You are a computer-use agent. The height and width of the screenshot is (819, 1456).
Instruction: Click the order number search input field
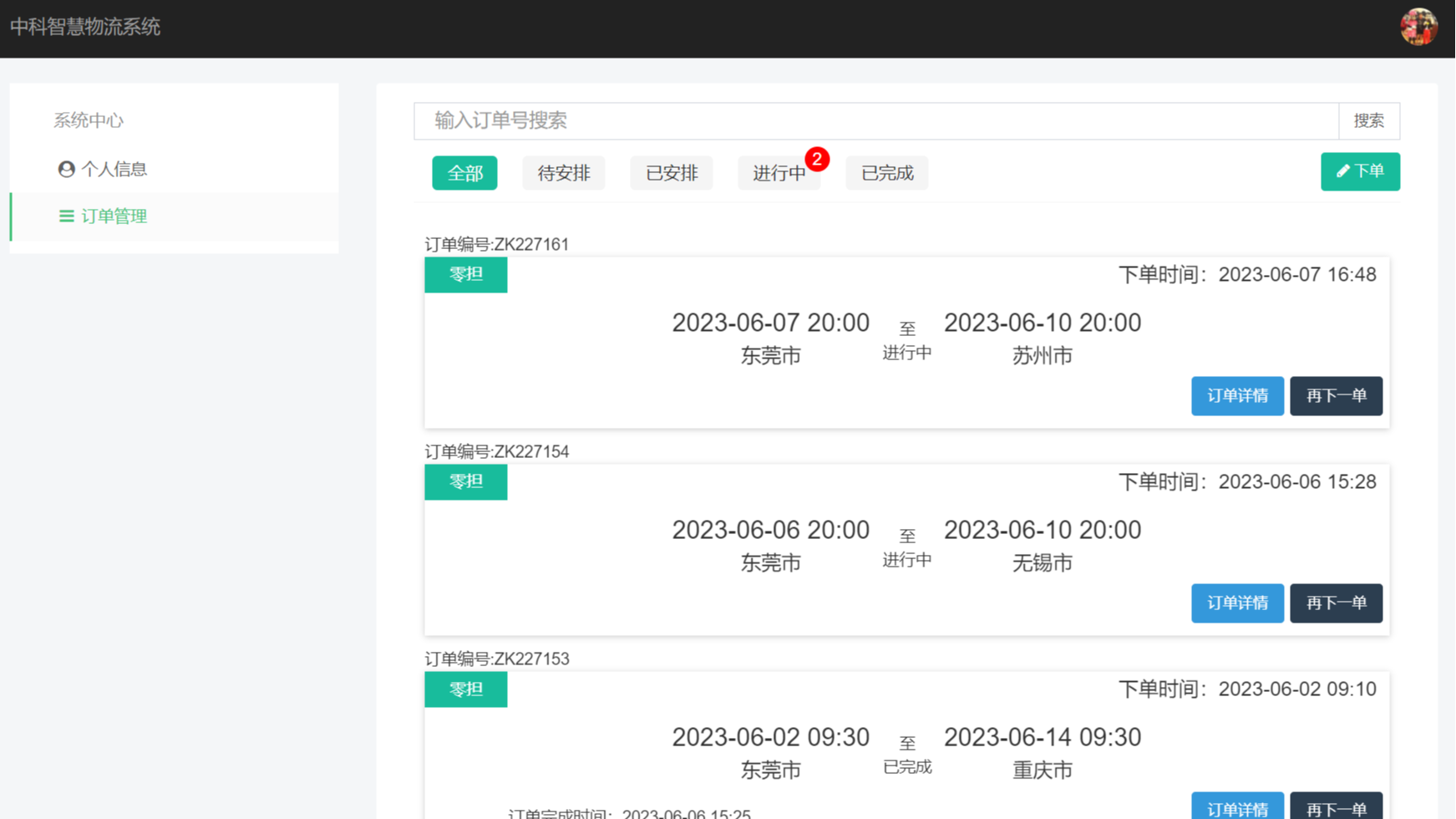click(x=875, y=121)
